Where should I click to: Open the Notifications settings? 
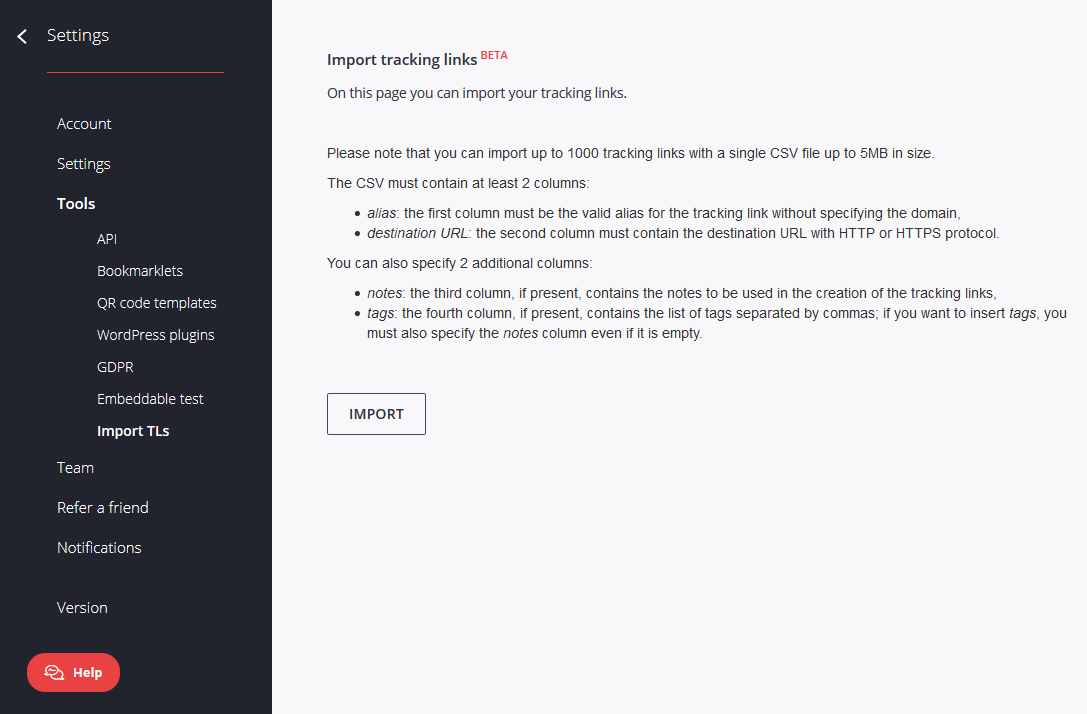tap(99, 548)
